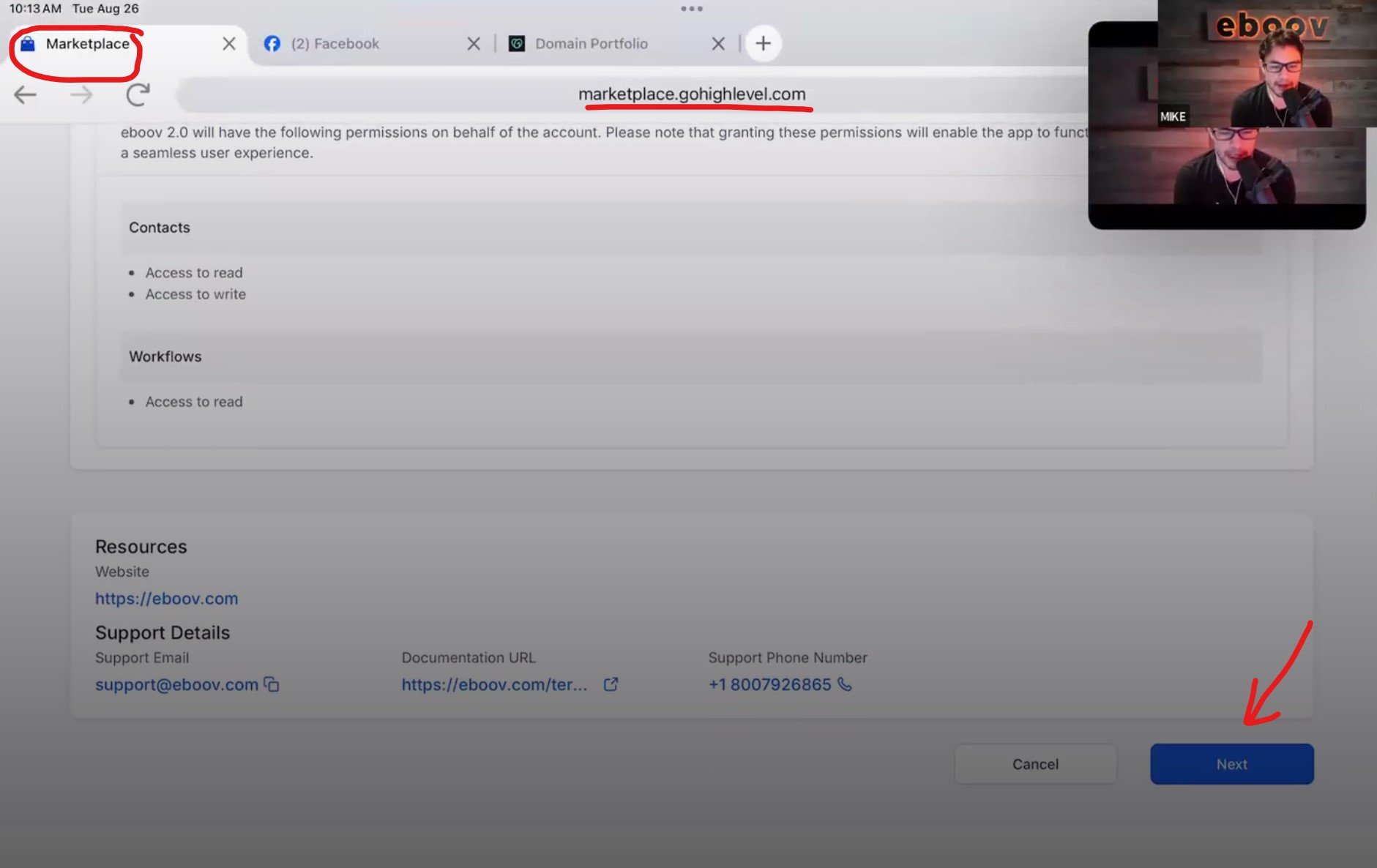Click 'Access to read' under Workflows
The height and width of the screenshot is (868, 1377).
(194, 402)
